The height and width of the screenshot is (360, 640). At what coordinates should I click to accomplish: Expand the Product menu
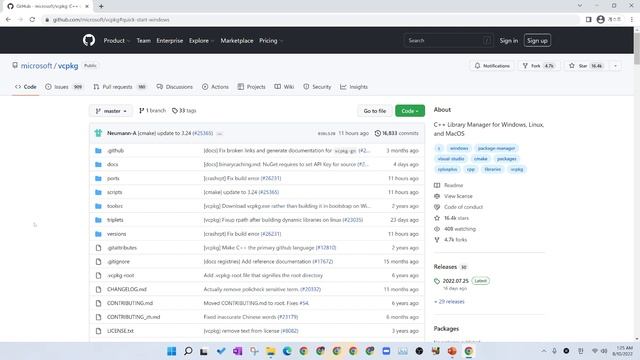(x=116, y=40)
